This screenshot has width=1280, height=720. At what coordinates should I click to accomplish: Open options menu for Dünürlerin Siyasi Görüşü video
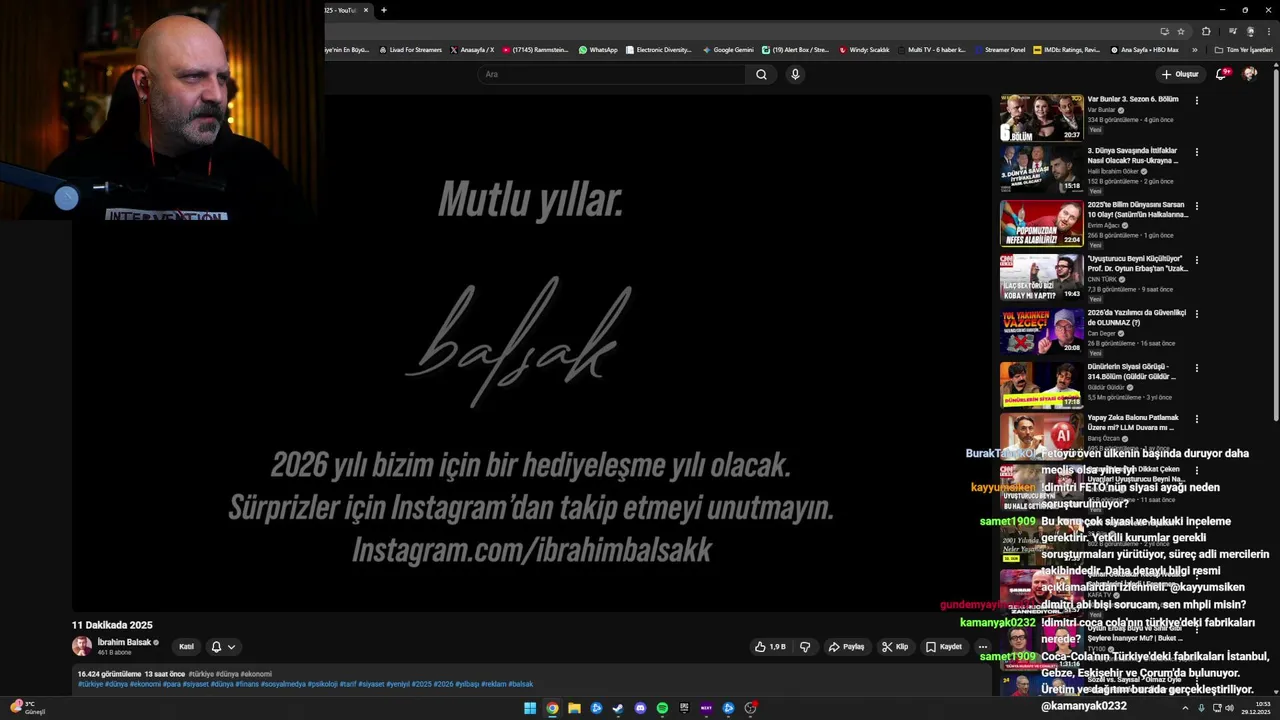click(1196, 368)
